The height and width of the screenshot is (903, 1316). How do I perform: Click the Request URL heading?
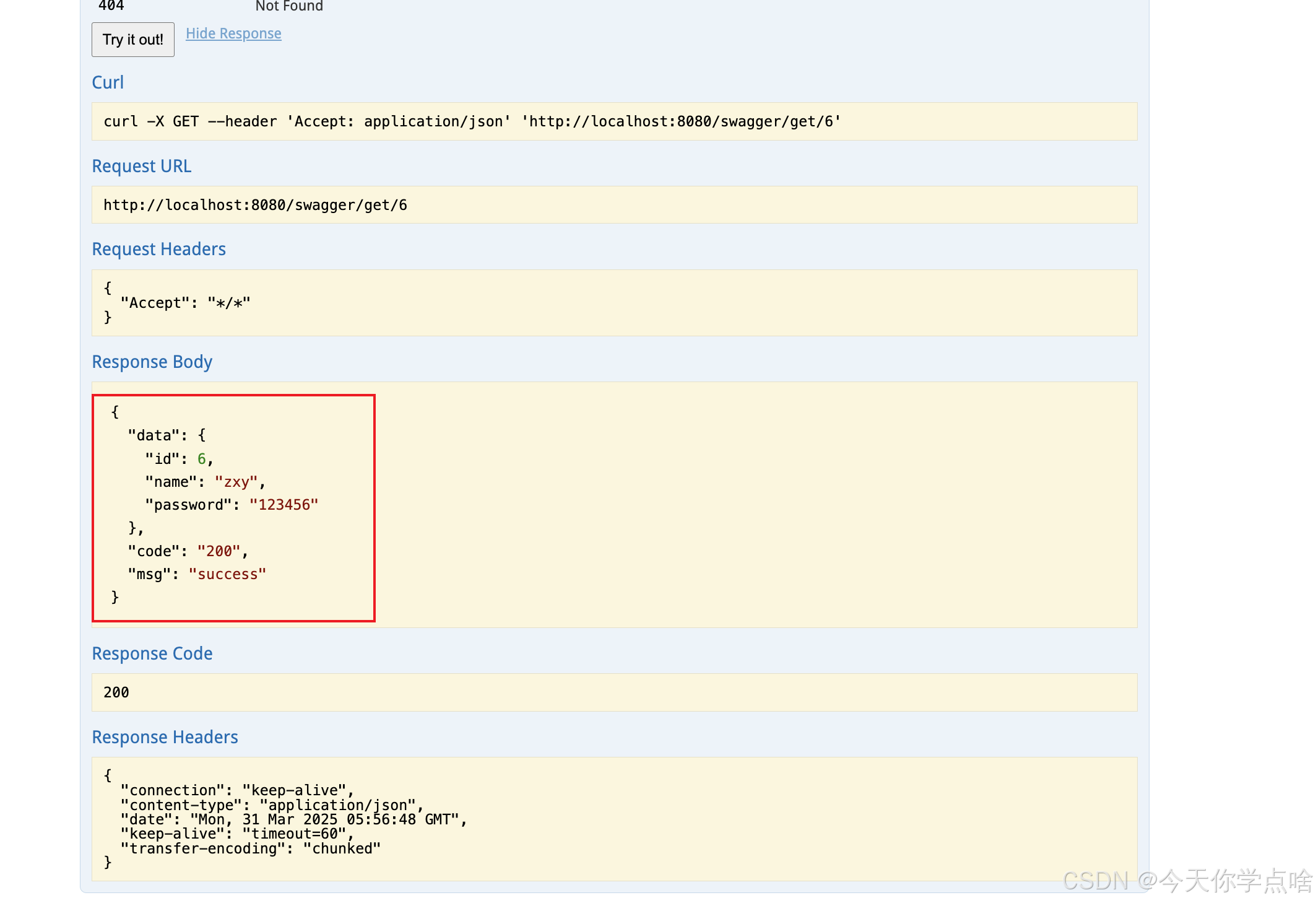point(142,166)
